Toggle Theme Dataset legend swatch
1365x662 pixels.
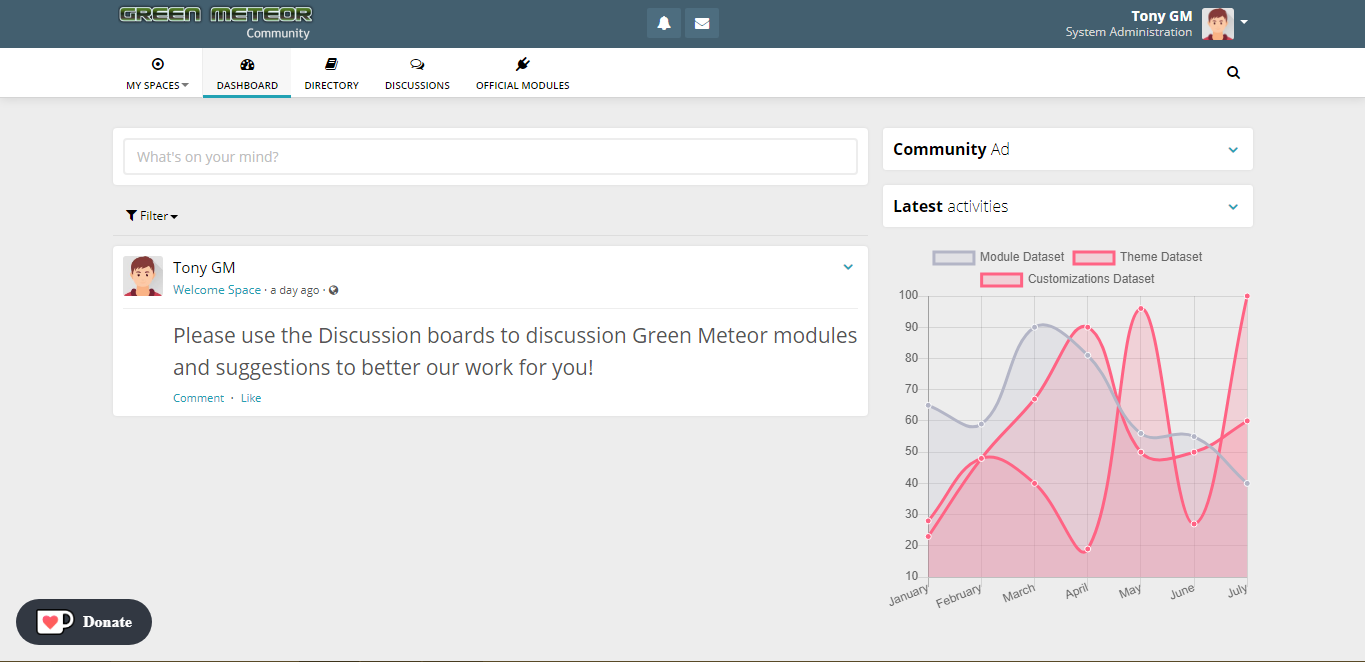coord(1093,257)
